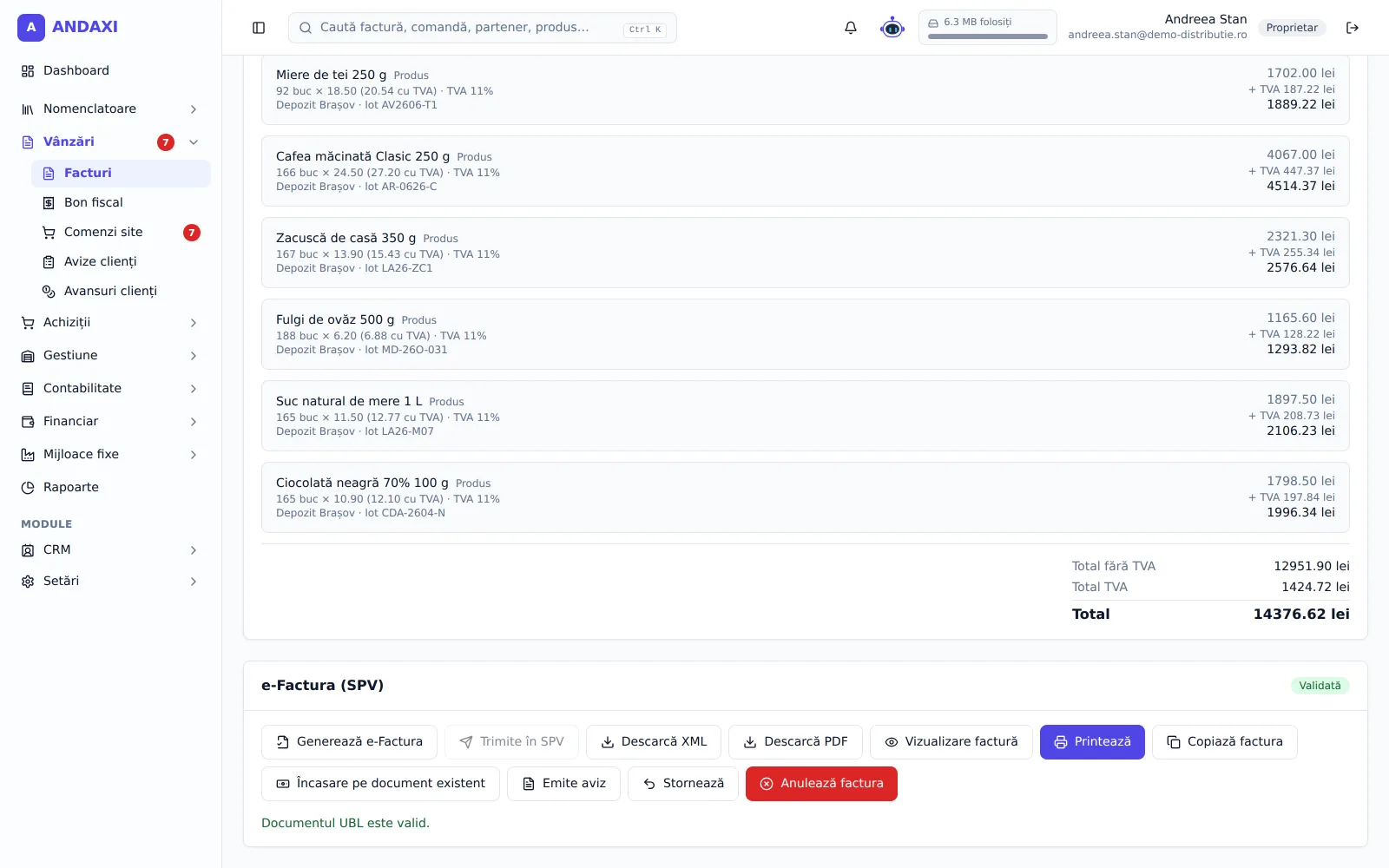
Task: Click Miere de tei 250 g row
Action: point(806,89)
